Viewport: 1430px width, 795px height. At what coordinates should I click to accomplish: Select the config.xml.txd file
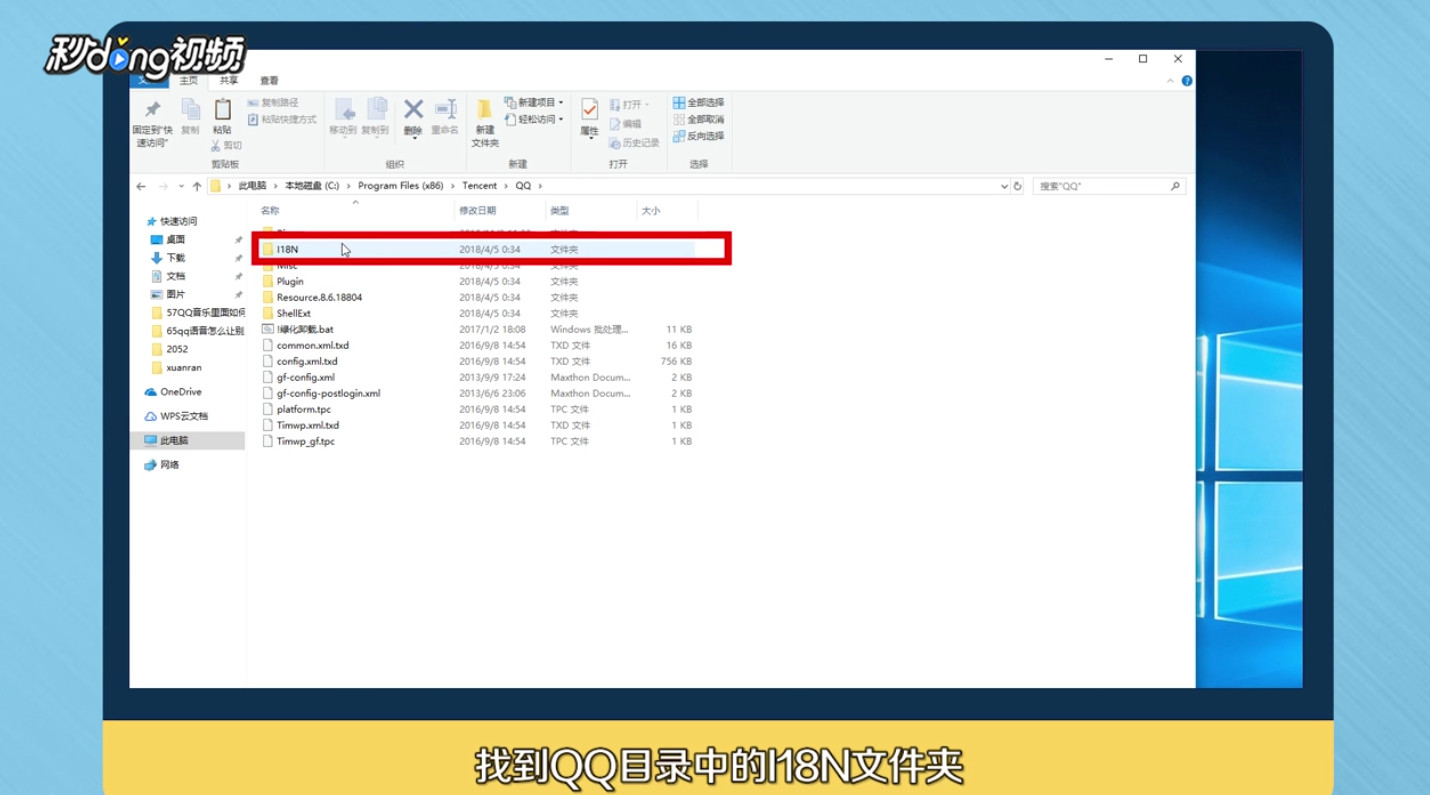pos(478,361)
